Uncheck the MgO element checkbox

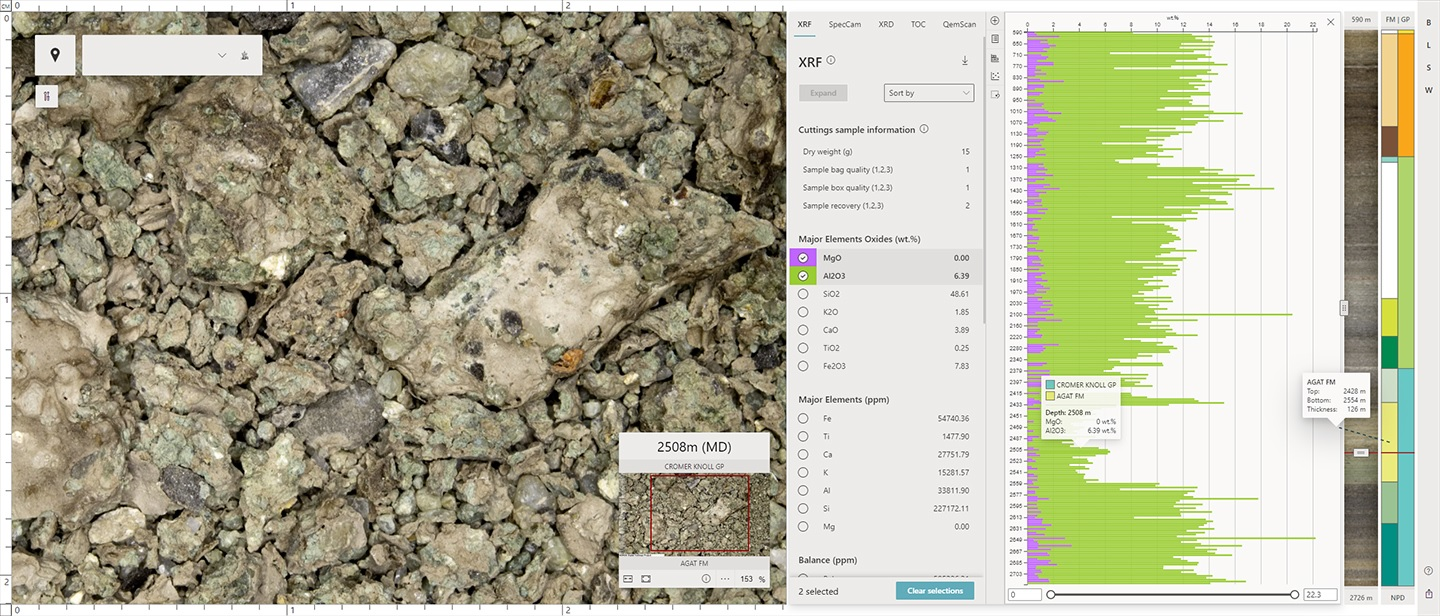[x=803, y=257]
